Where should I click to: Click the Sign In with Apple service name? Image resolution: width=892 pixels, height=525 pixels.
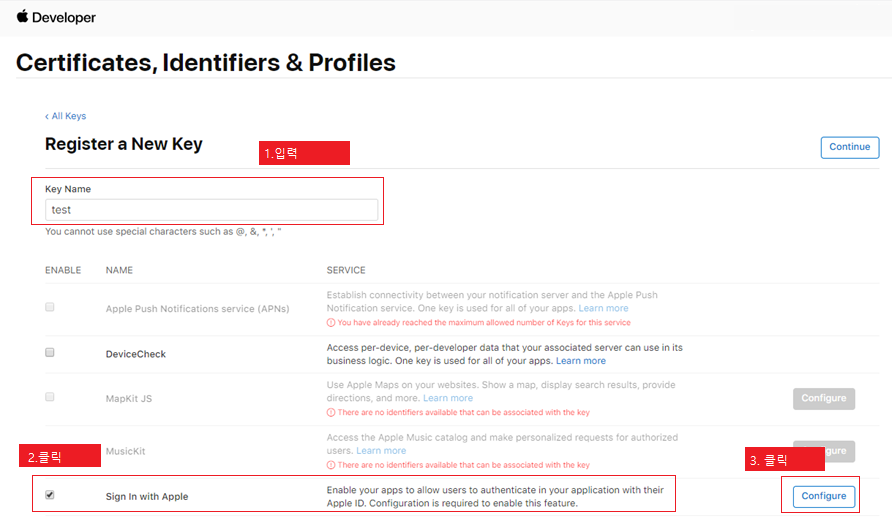coord(147,497)
